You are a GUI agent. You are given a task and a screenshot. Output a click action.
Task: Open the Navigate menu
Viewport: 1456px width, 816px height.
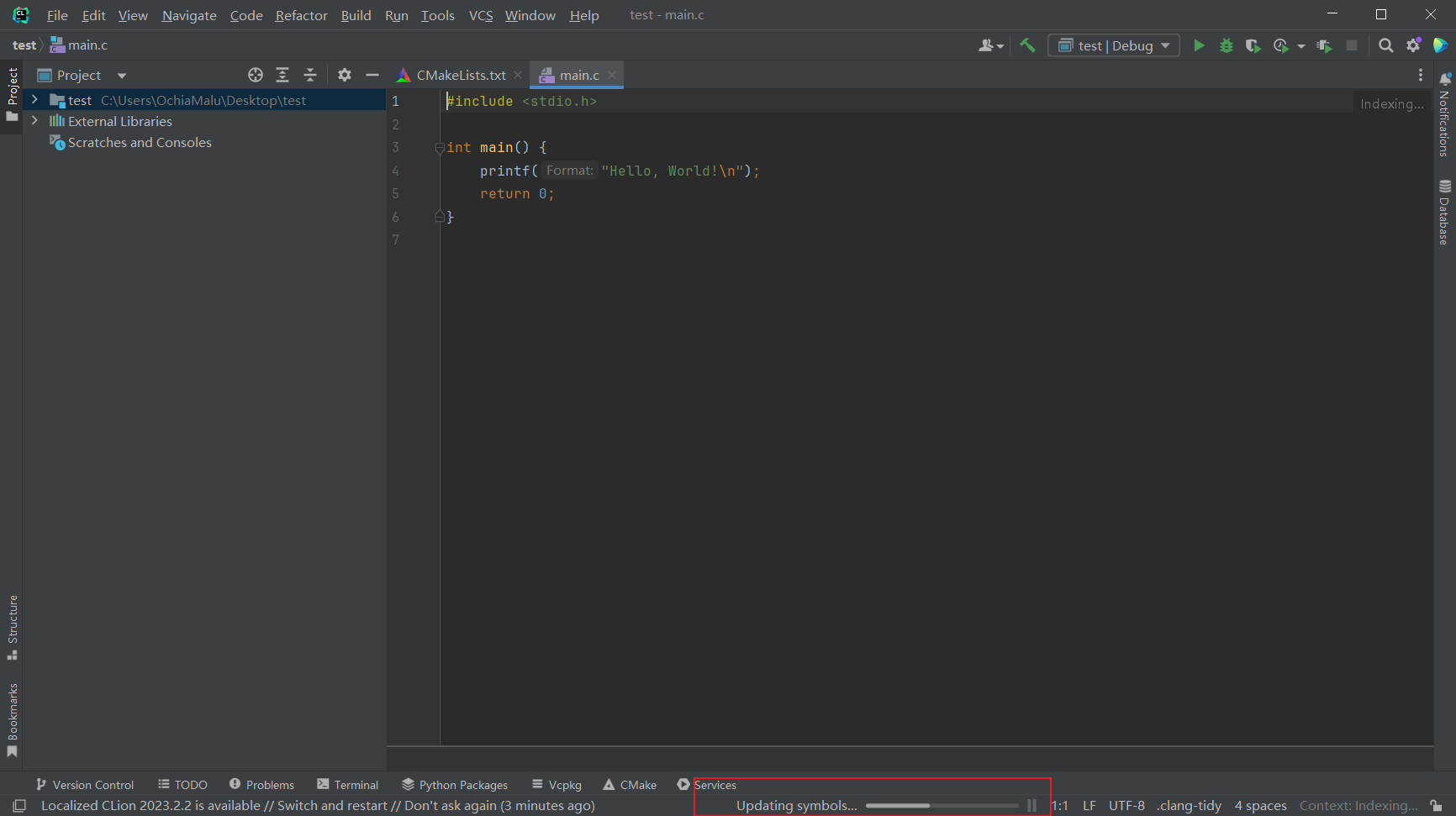click(x=189, y=15)
